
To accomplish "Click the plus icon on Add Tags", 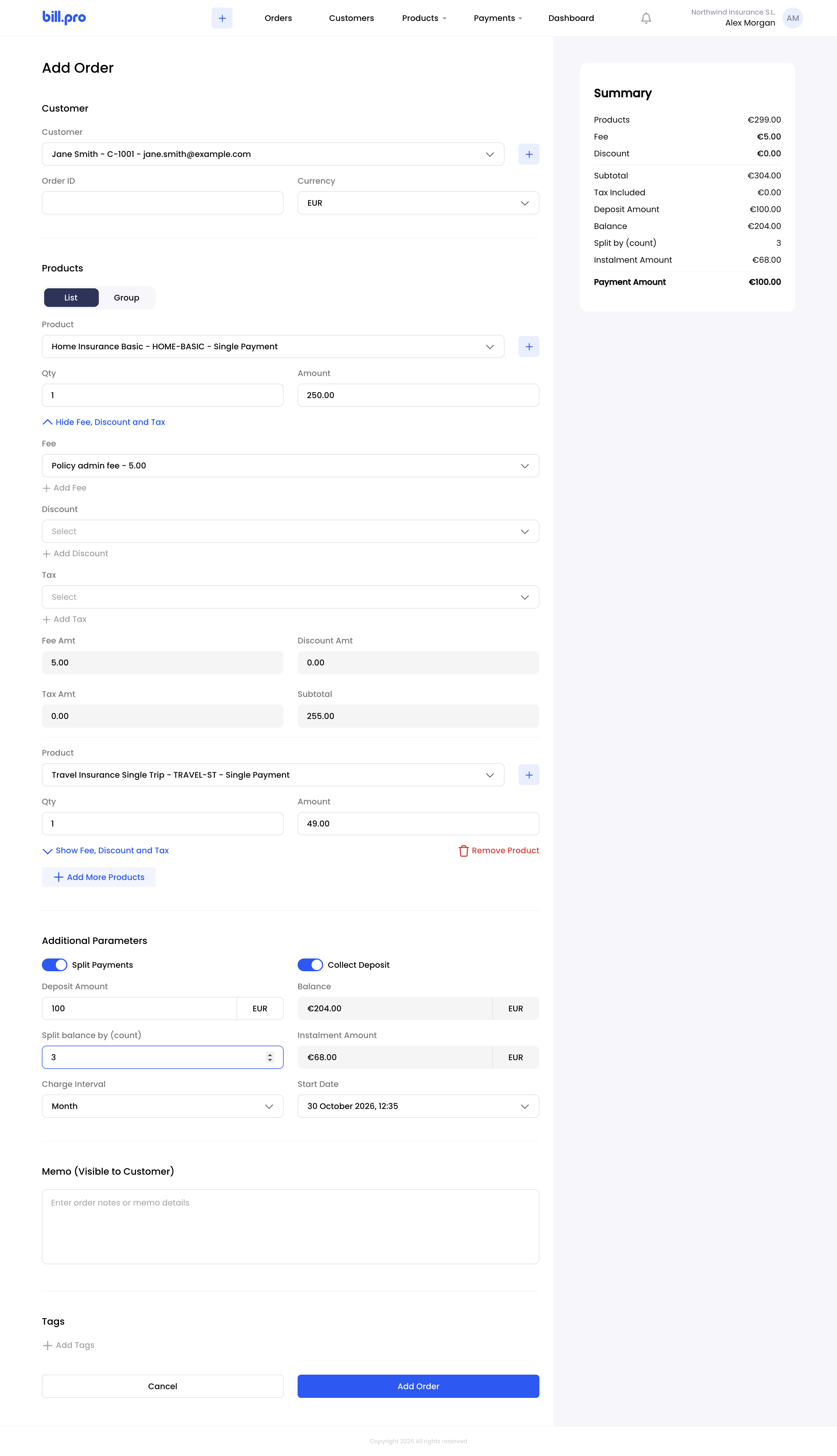I will pos(48,1345).
